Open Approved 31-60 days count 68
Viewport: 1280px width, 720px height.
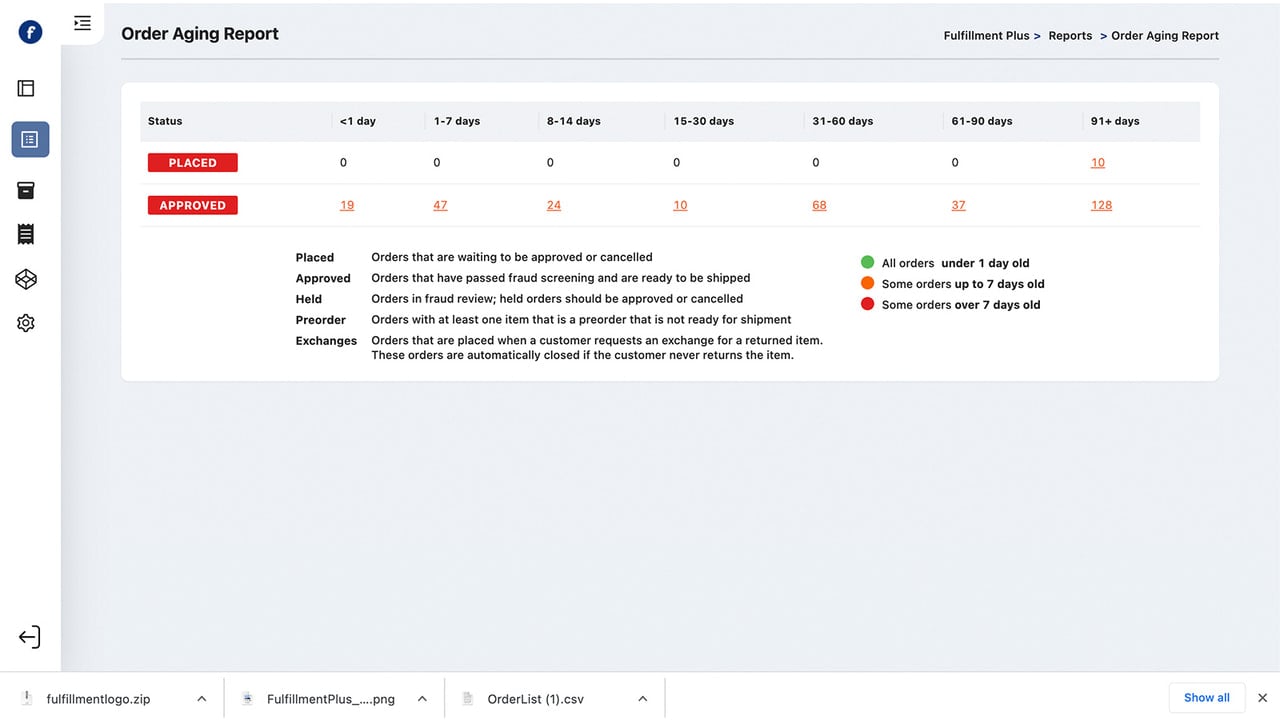819,205
